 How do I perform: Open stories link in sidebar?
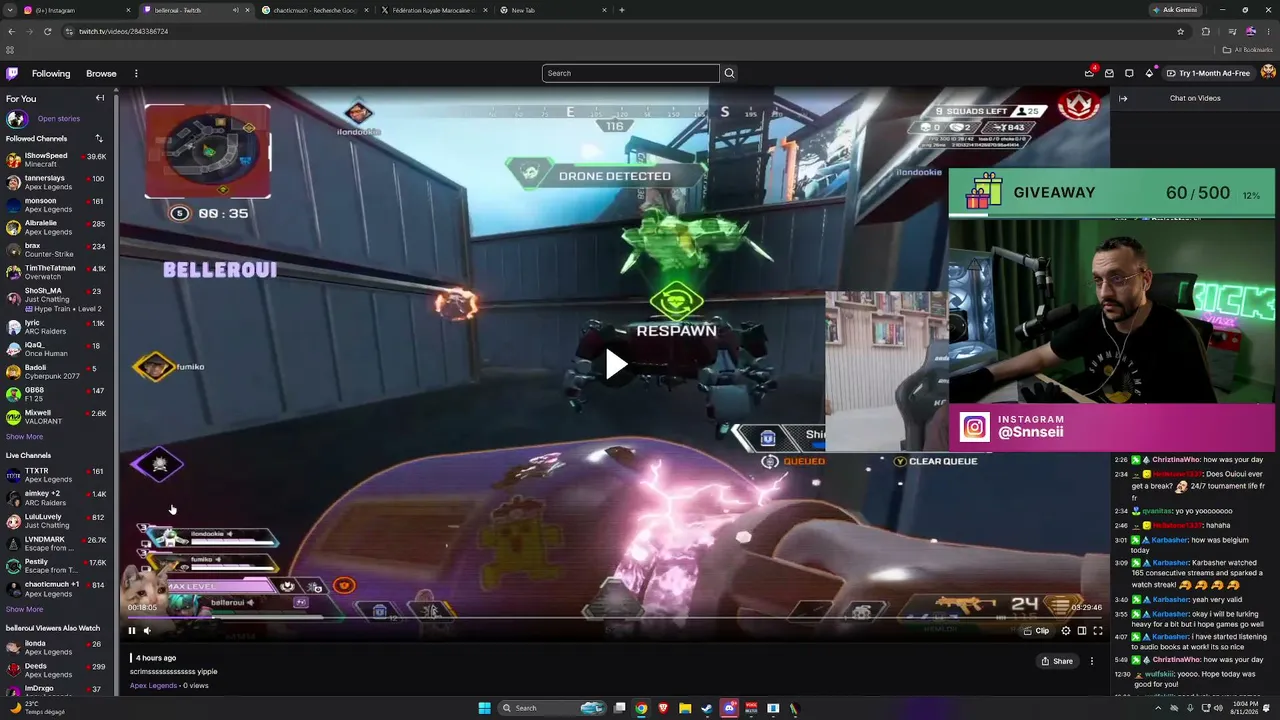coord(59,119)
